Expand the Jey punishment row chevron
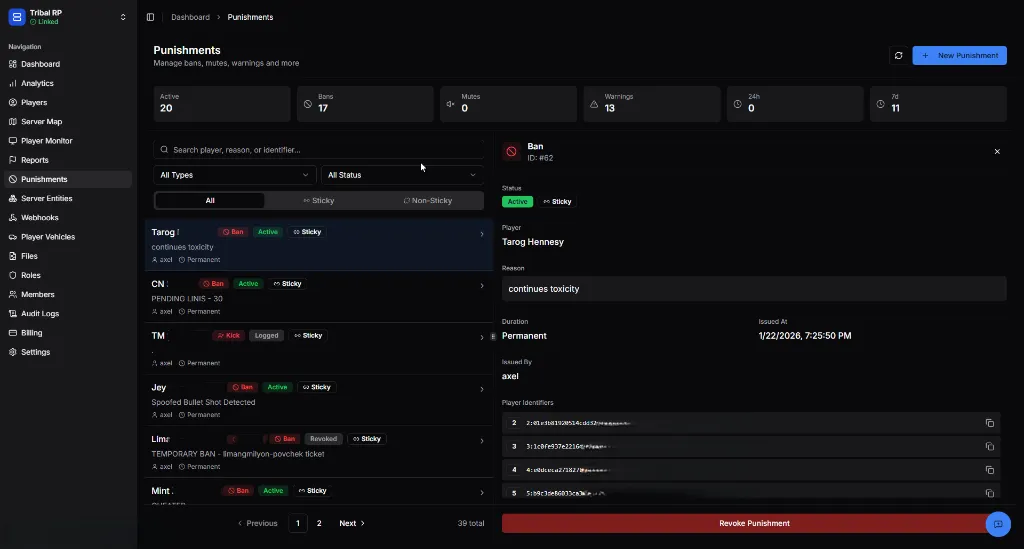The image size is (1024, 549). pos(482,390)
